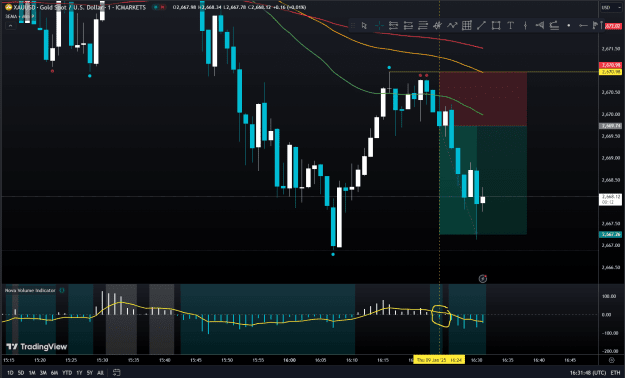
Task: Open the 3EMA indicator legend entry
Action: tap(20, 16)
